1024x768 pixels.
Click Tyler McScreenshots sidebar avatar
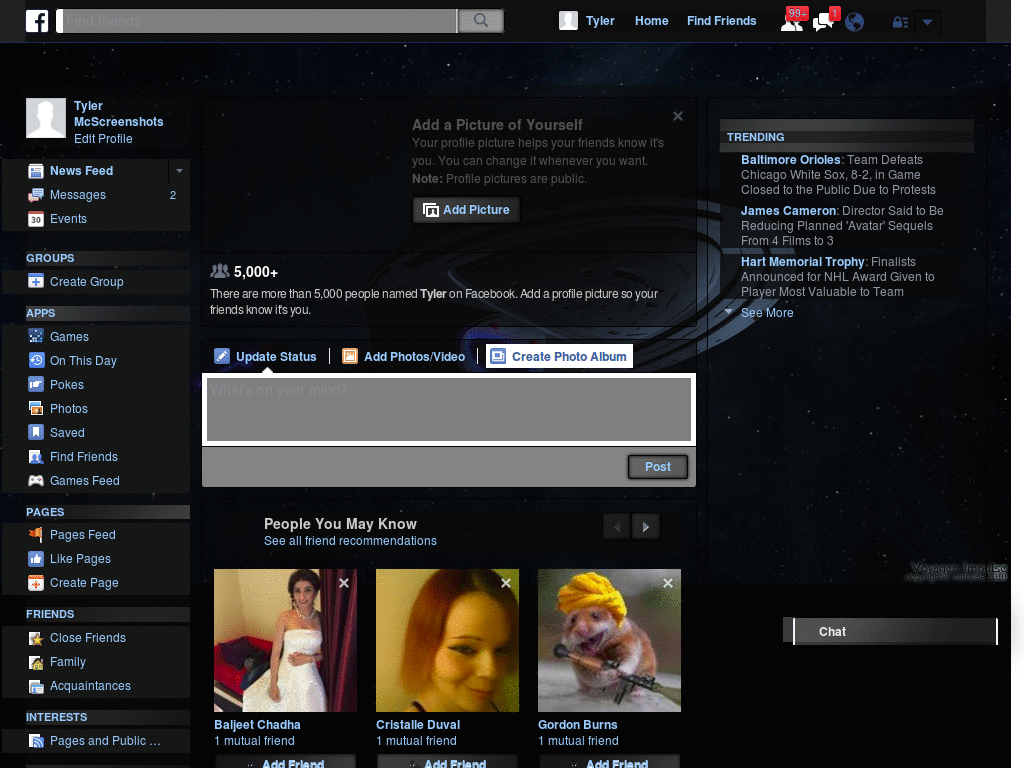[46, 118]
